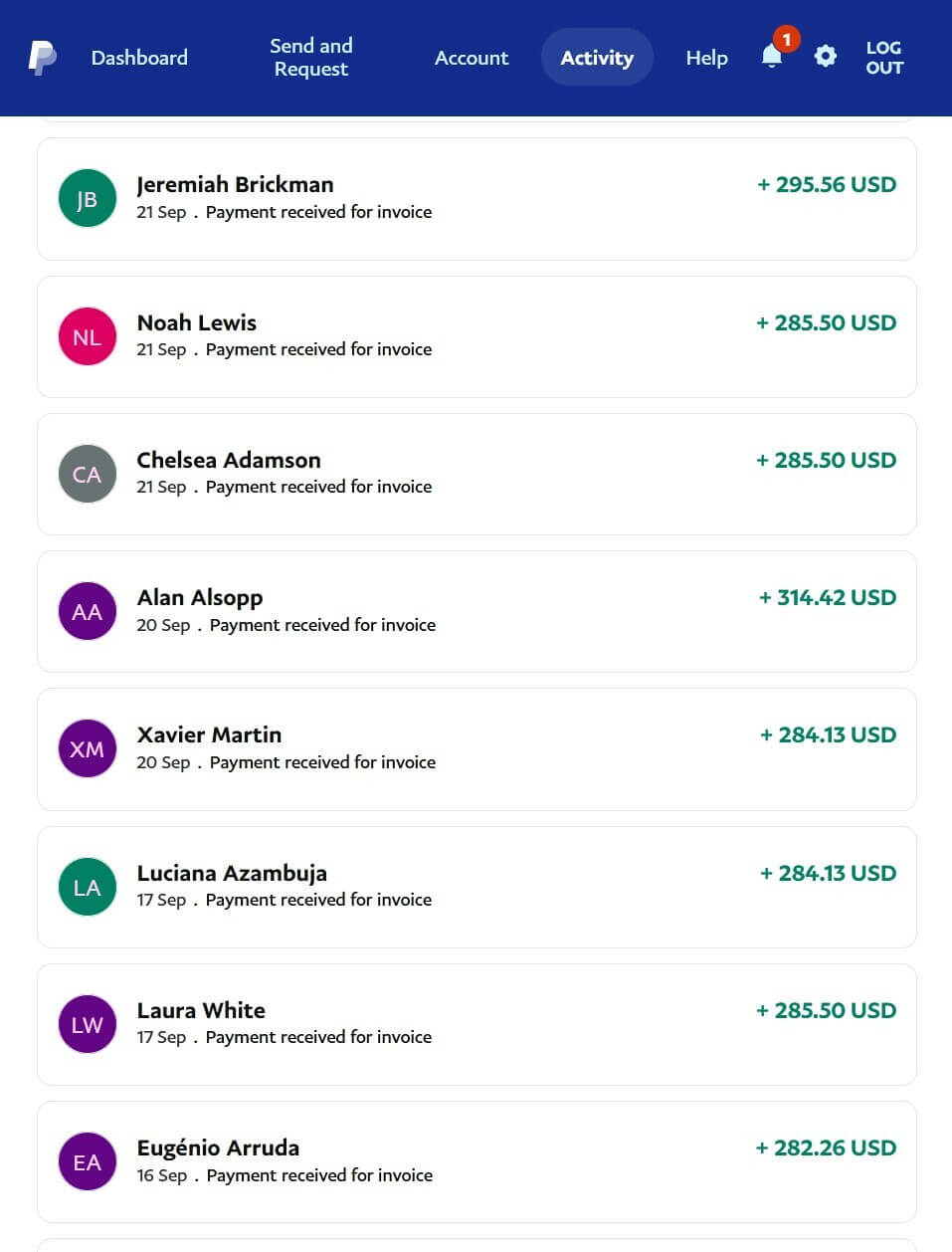952x1252 pixels.
Task: Open the settings gear icon
Action: (826, 57)
